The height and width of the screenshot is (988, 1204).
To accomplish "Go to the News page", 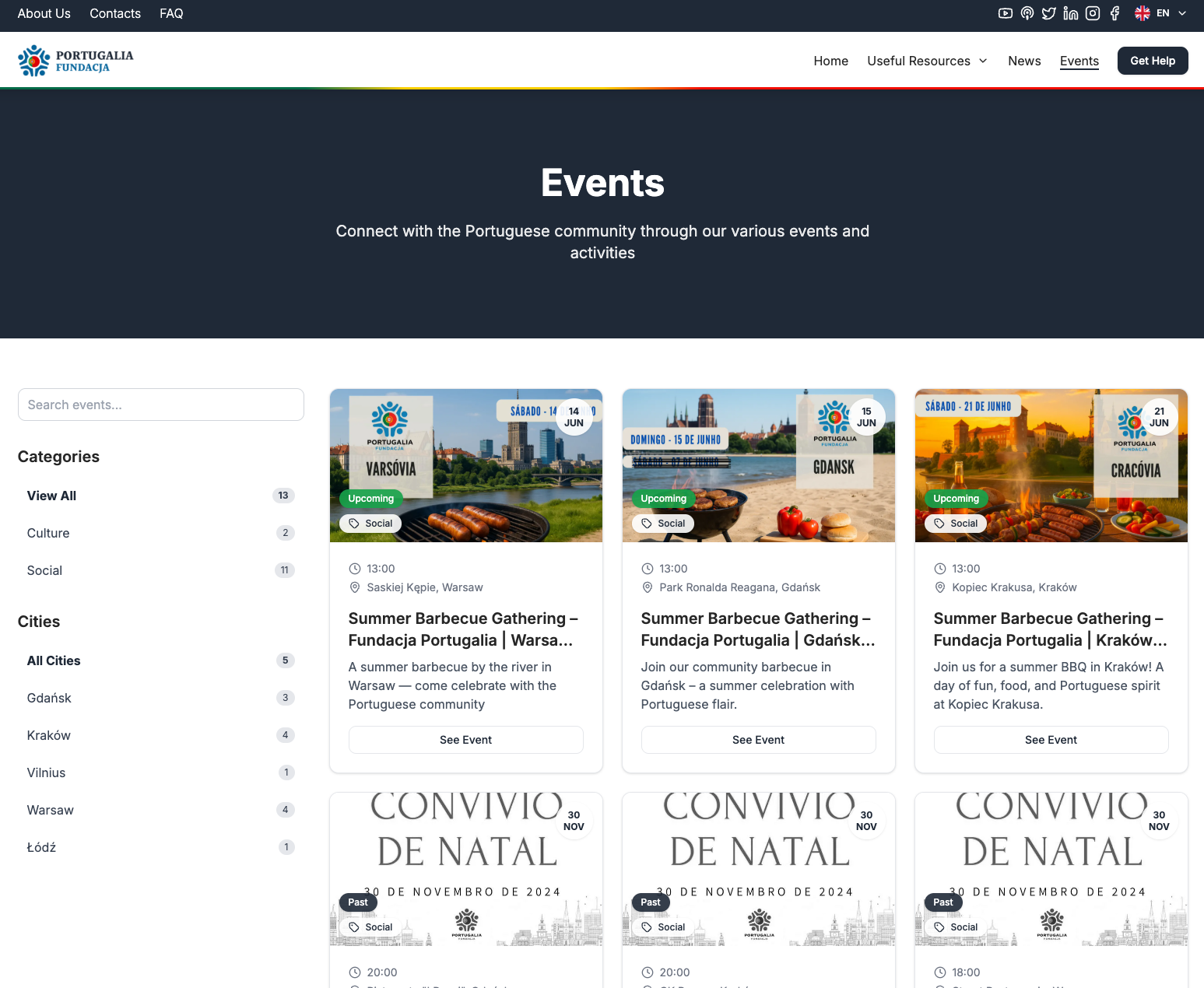I will click(1023, 61).
